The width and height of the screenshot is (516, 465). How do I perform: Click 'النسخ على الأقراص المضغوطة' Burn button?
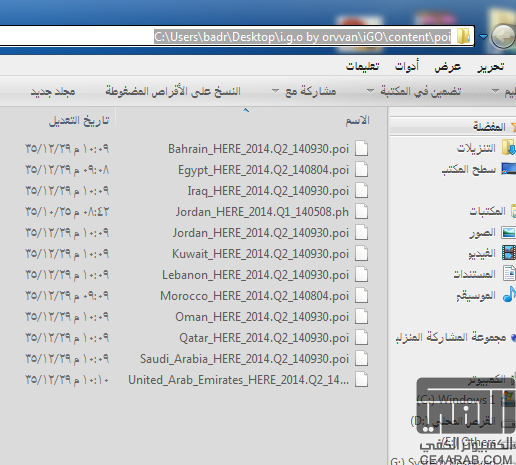(x=173, y=91)
